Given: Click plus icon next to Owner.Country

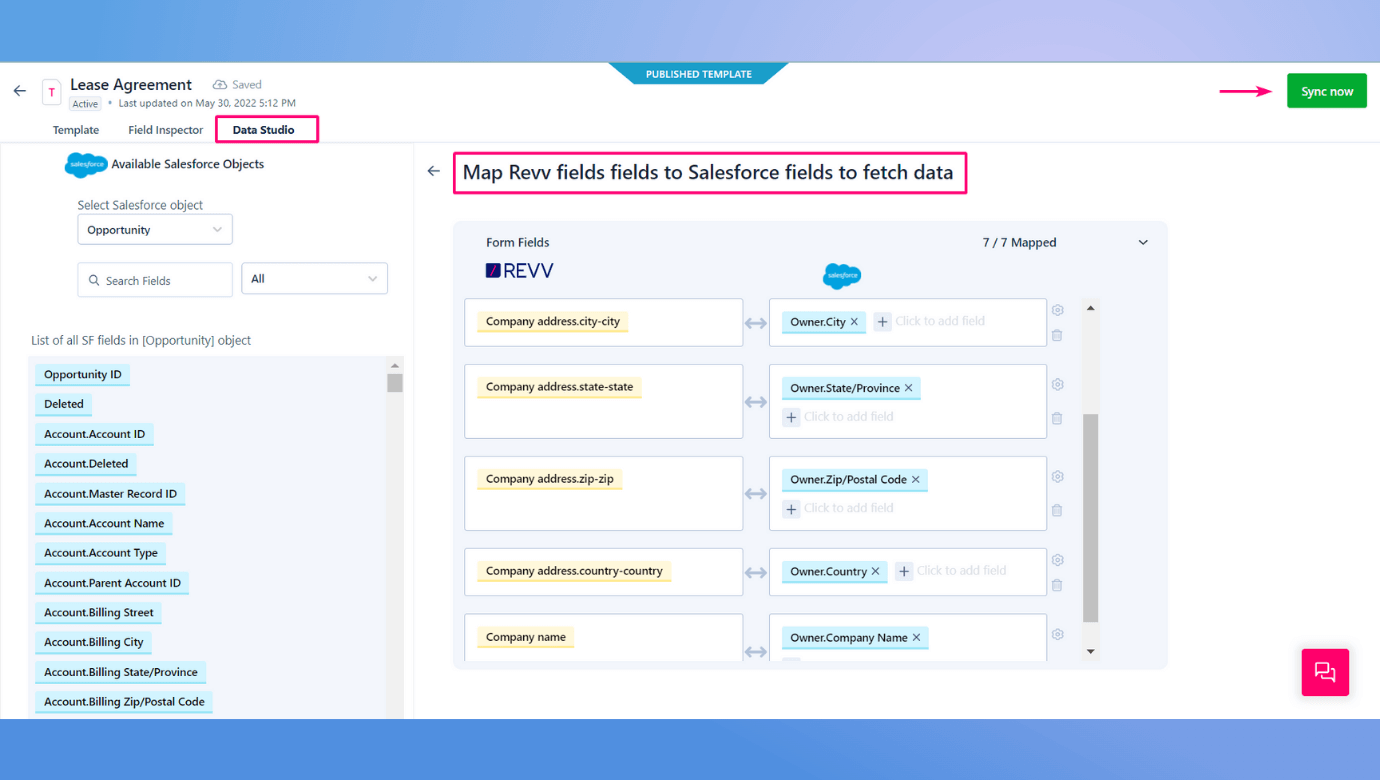Looking at the screenshot, I should pos(904,571).
